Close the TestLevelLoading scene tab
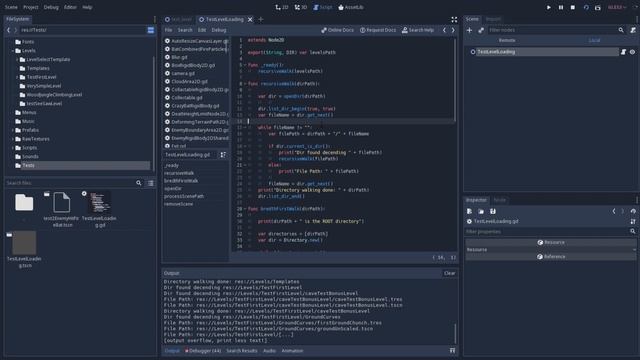Viewport: 640px width, 360px height. tap(250, 19)
